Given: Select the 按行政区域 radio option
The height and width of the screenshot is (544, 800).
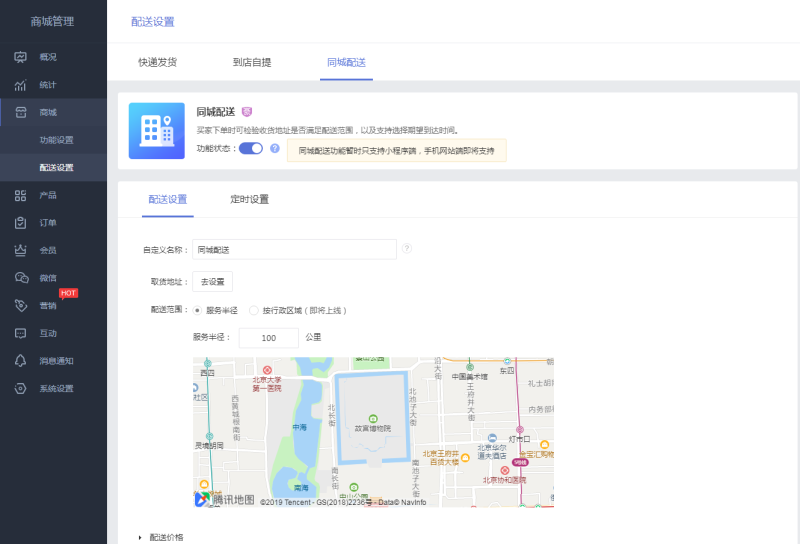Looking at the screenshot, I should tap(254, 310).
